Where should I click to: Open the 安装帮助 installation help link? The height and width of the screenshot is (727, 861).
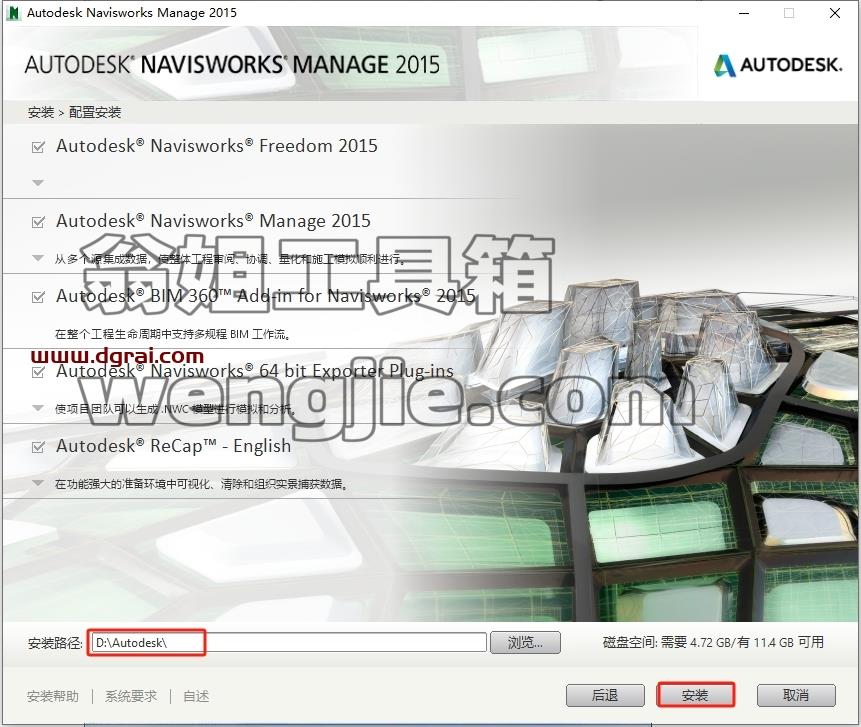pyautogui.click(x=53, y=696)
